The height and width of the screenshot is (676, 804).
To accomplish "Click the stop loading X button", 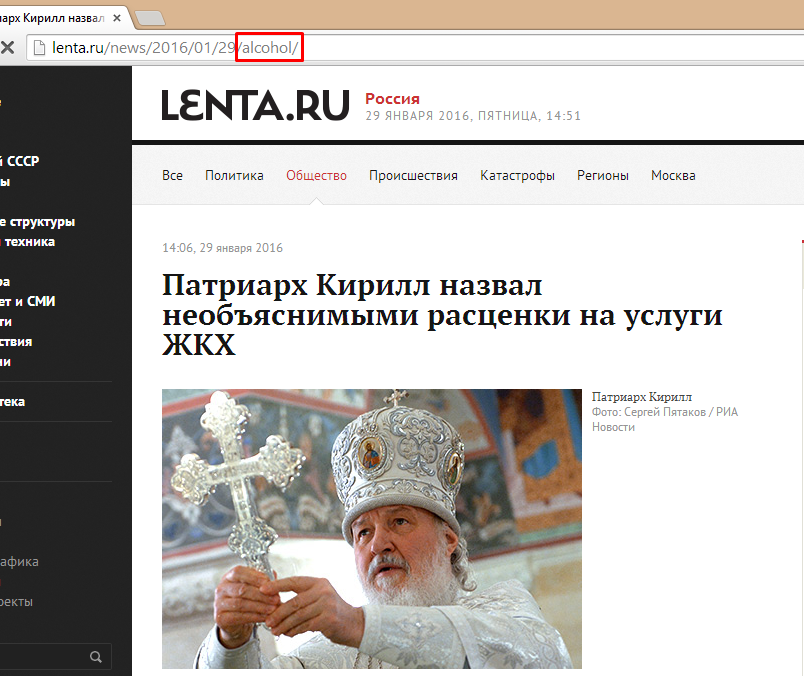I will click(x=7, y=47).
